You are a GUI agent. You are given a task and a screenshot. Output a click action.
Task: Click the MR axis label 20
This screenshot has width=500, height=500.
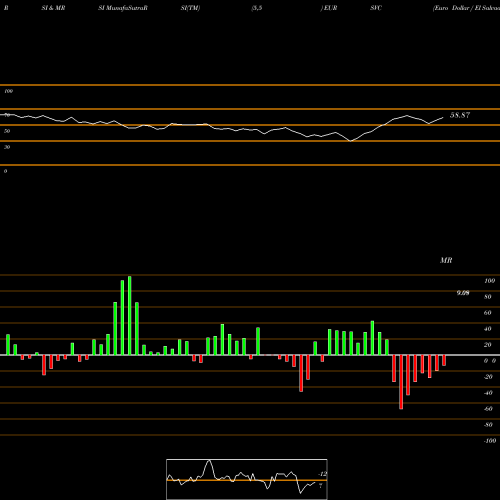488,345
